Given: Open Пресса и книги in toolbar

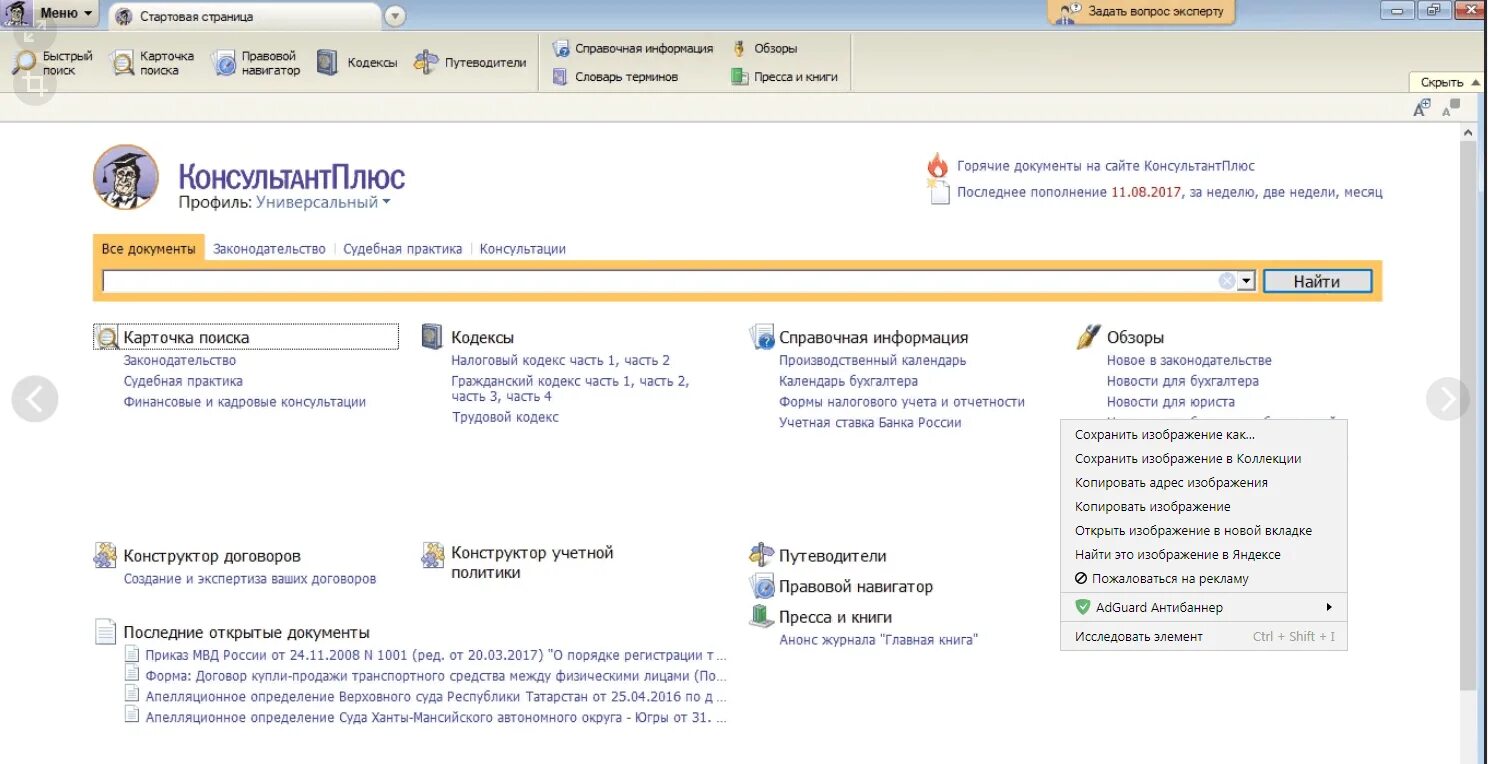Looking at the screenshot, I should point(784,76).
